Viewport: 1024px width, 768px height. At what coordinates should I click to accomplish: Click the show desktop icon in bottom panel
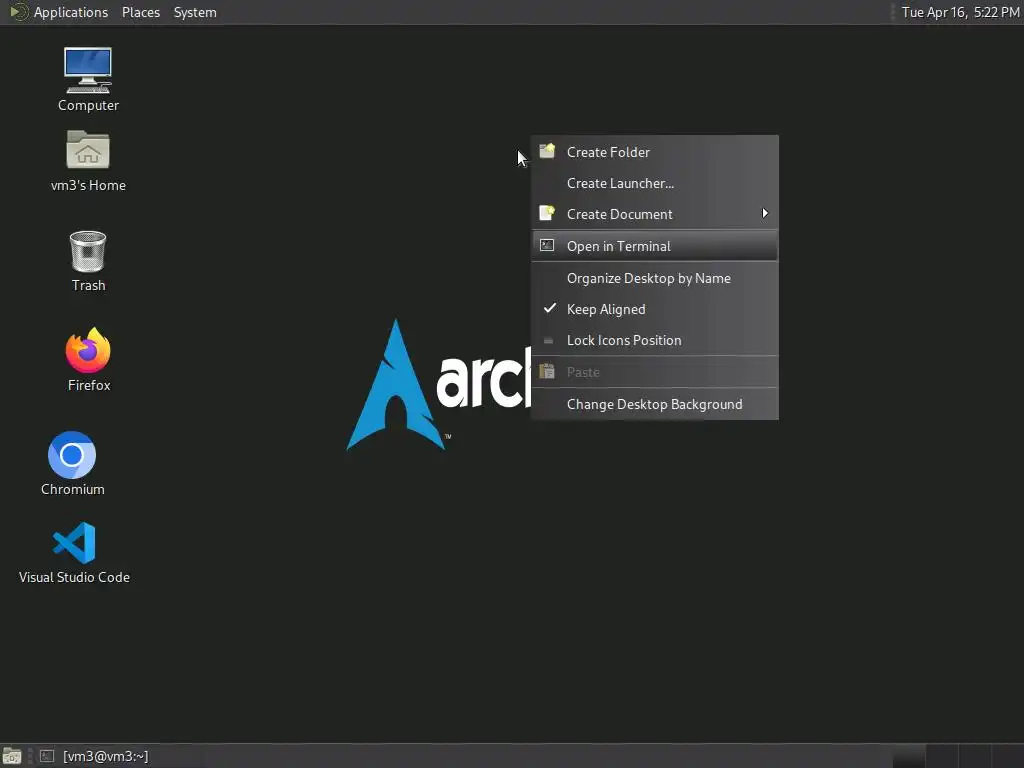12,756
